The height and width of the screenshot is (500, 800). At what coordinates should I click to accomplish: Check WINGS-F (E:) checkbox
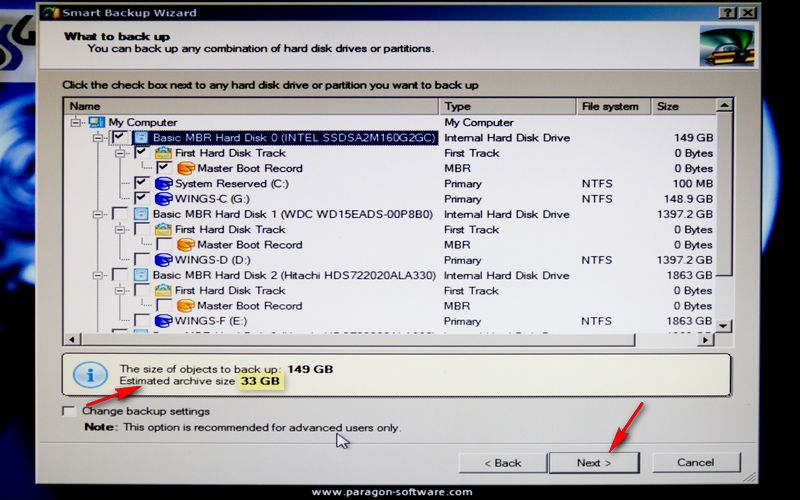(142, 321)
